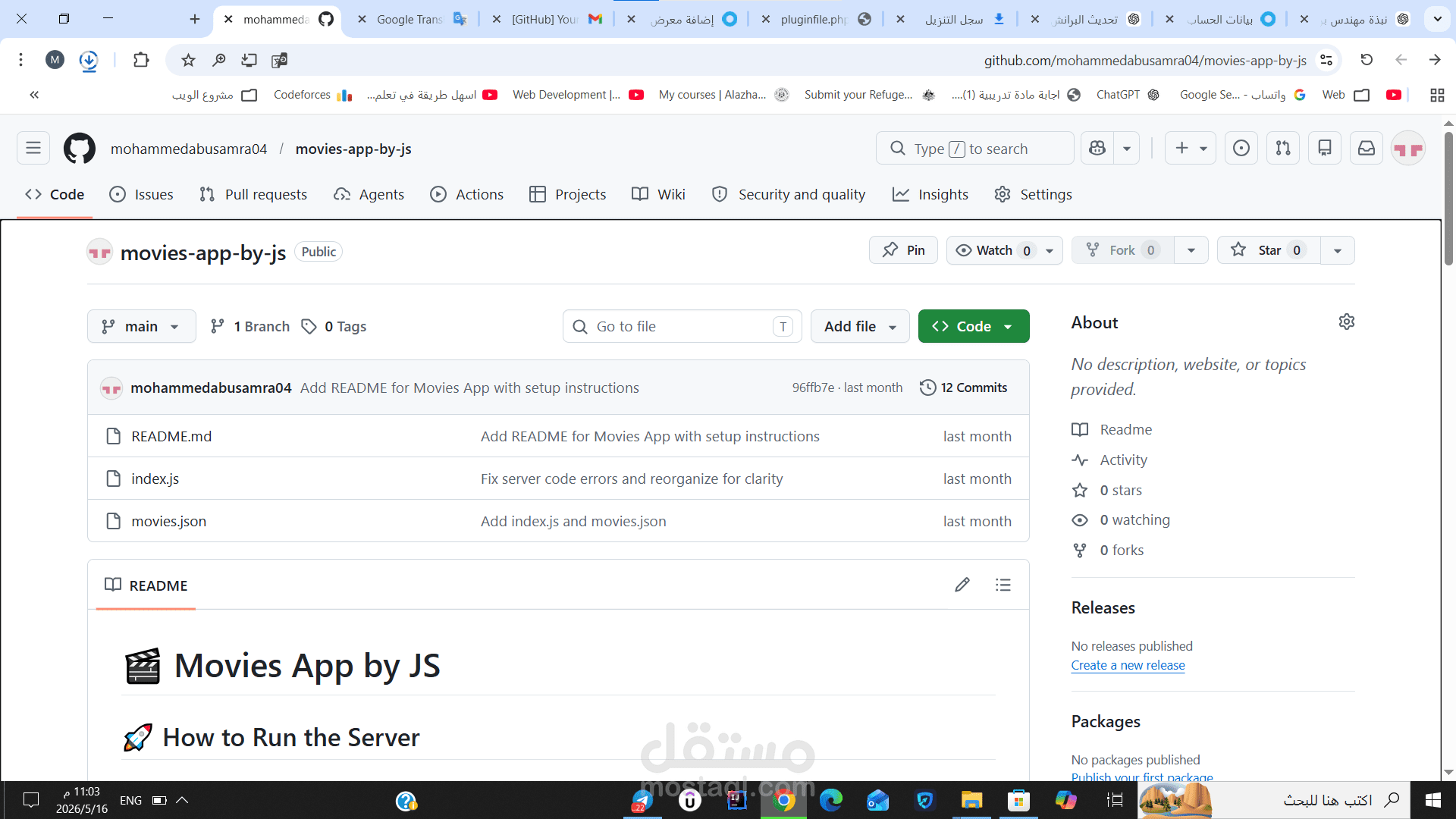This screenshot has width=1456, height=819.
Task: Open commit 96ffb7e hash link
Action: click(813, 388)
